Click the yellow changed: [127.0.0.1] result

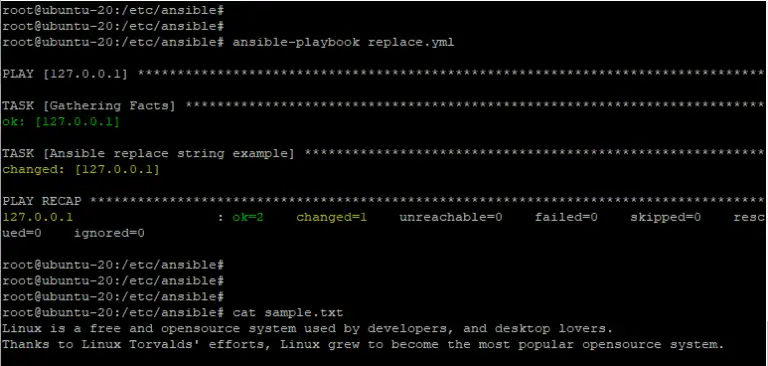pos(81,170)
